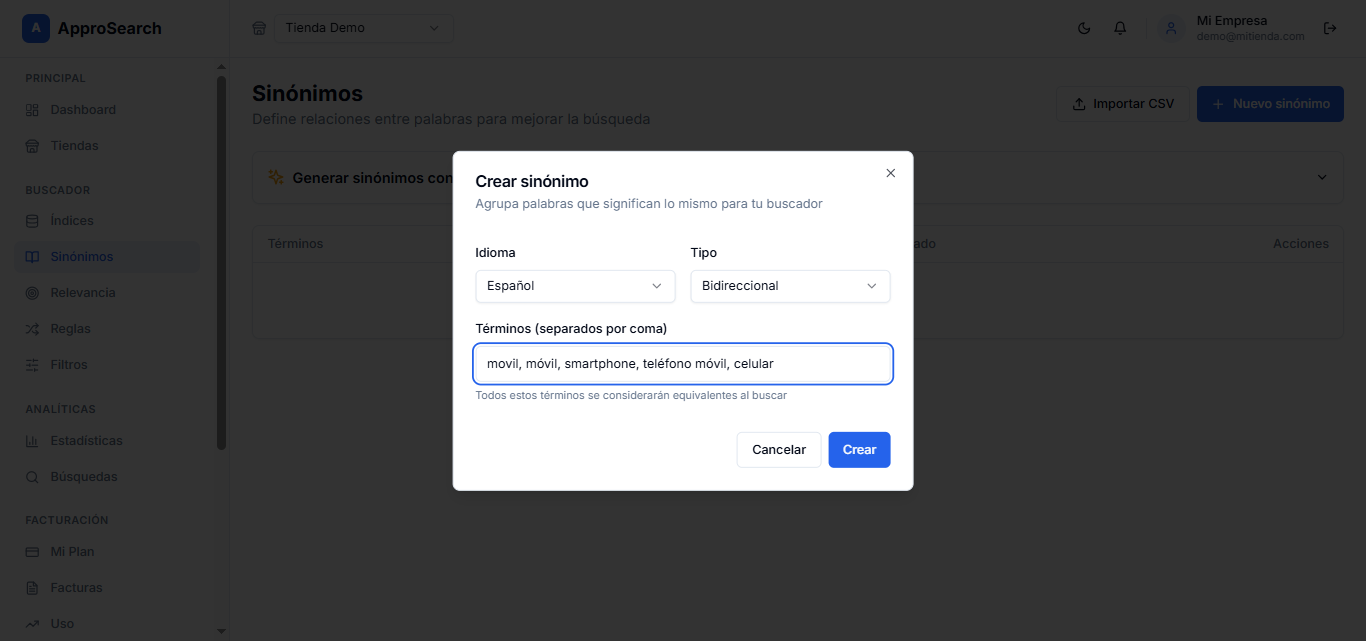Viewport: 1366px width, 641px height.
Task: Click the sparkles icon in Generar sinónimos
Action: coord(276,177)
